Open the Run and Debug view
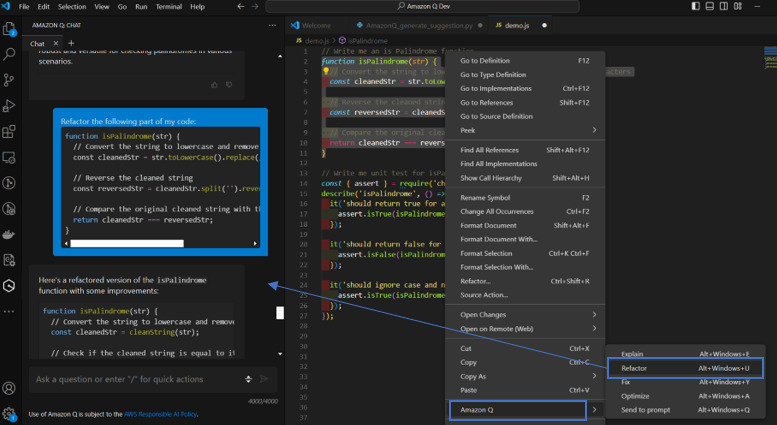Viewport: 777px width, 425px height. [x=10, y=105]
